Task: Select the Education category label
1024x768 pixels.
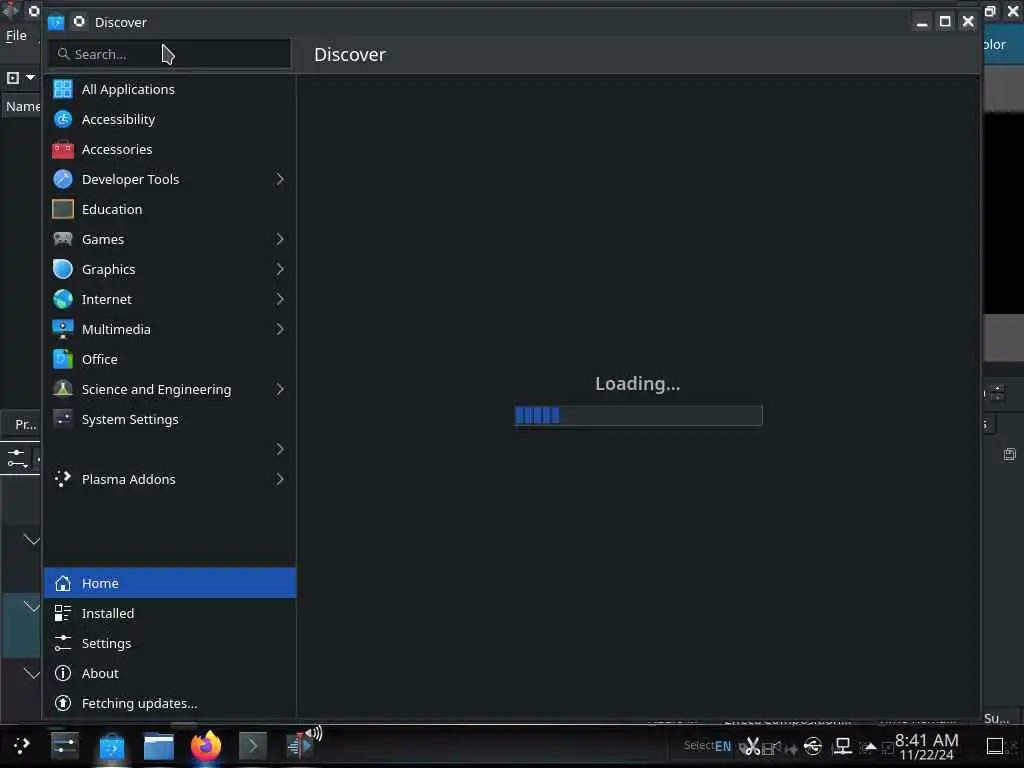Action: pyautogui.click(x=112, y=210)
